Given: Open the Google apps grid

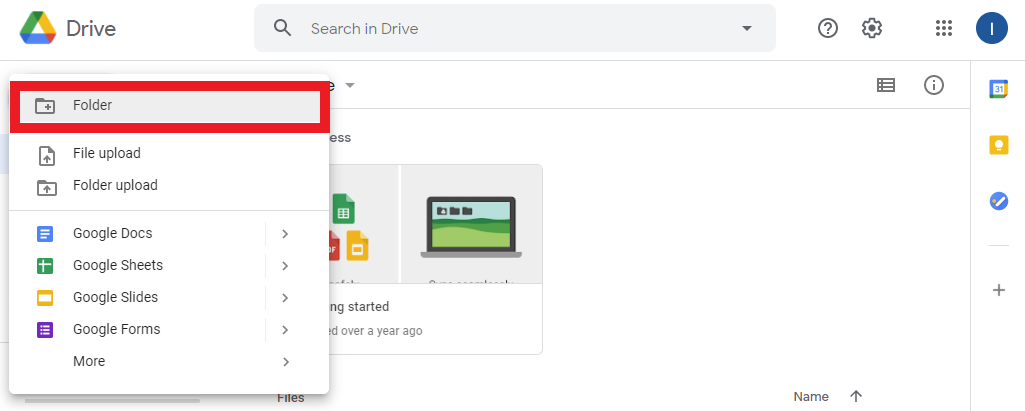Looking at the screenshot, I should click(943, 28).
